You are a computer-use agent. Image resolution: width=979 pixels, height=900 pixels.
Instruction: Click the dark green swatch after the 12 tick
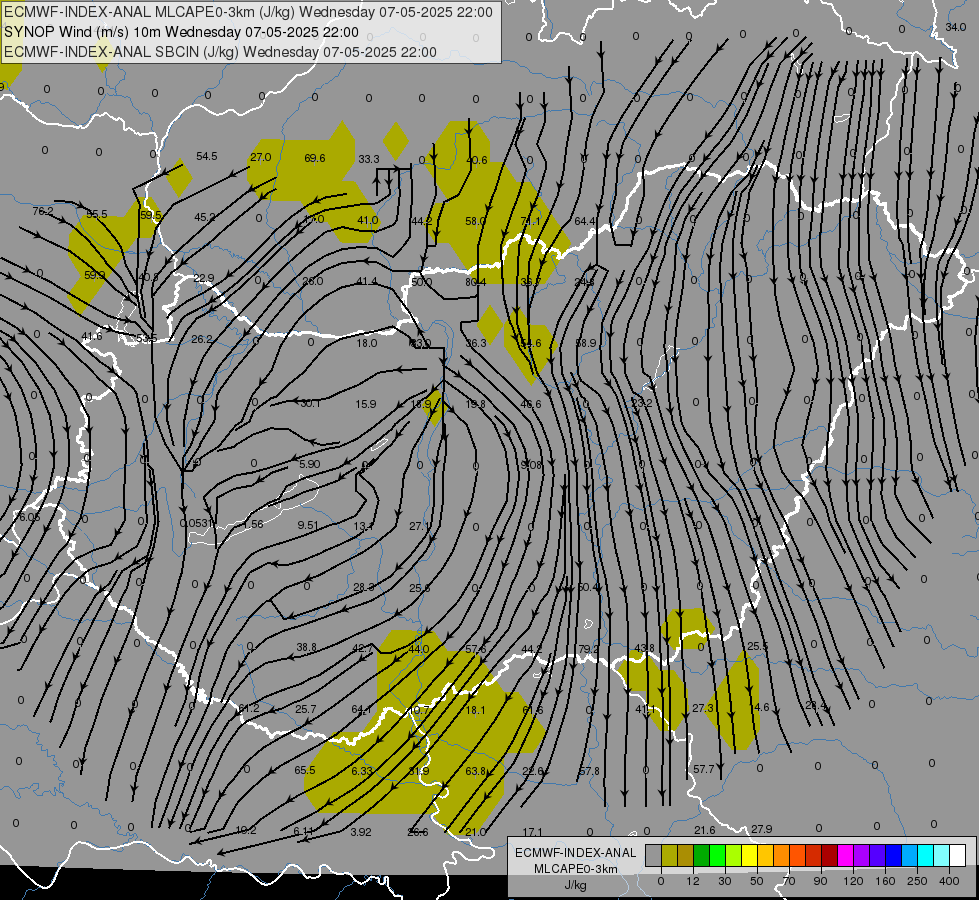(701, 855)
